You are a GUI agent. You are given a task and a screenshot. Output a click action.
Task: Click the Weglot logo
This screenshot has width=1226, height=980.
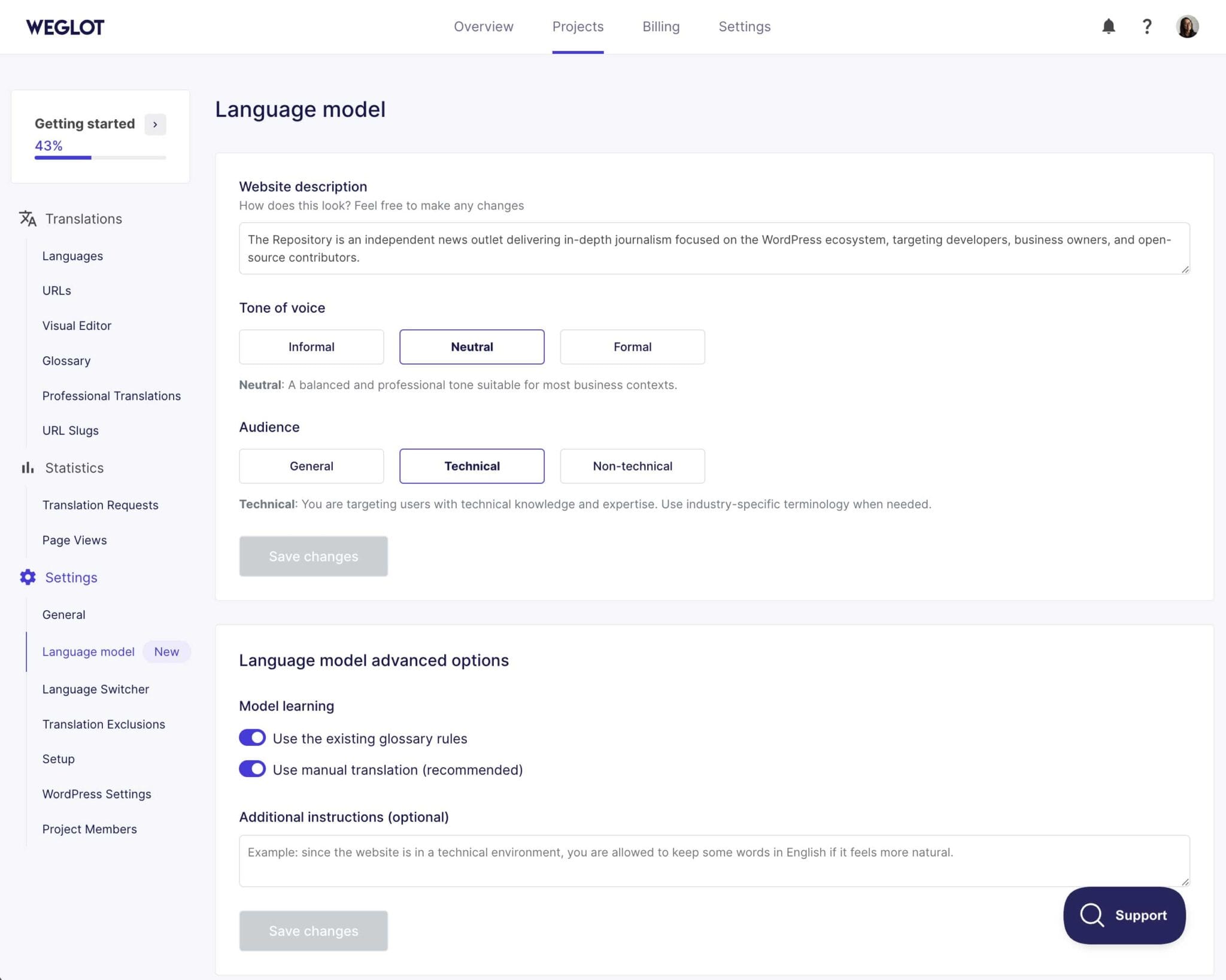pos(65,27)
